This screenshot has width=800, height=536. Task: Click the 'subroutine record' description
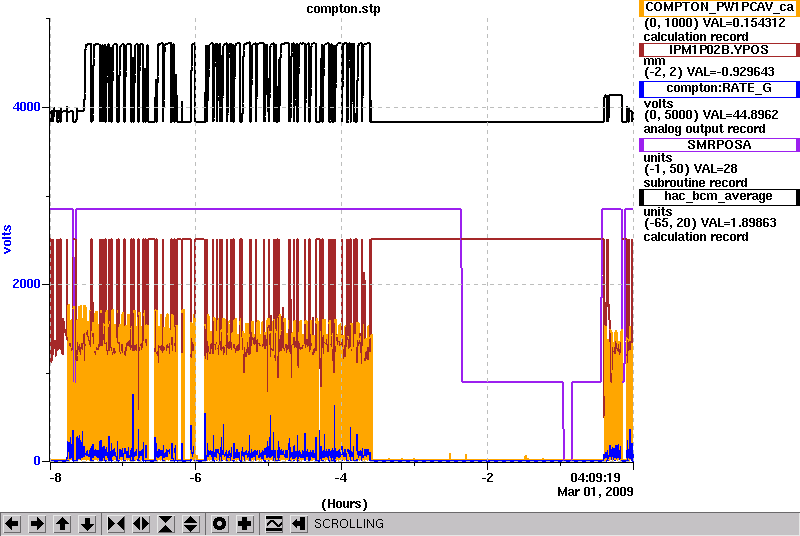coord(695,183)
